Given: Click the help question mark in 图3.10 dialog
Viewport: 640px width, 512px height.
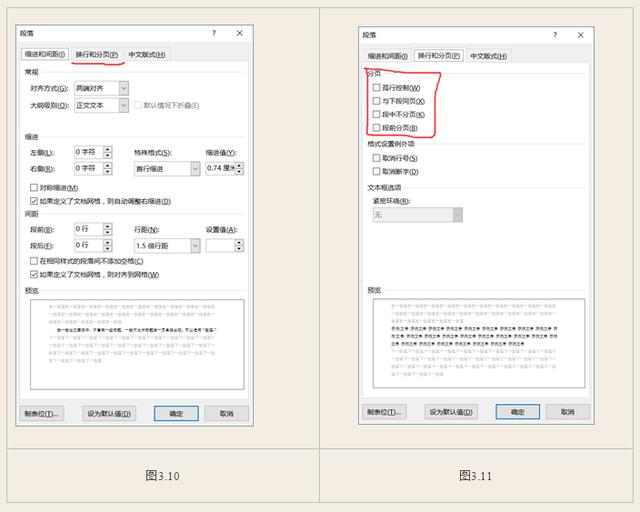Looking at the screenshot, I should click(x=214, y=33).
